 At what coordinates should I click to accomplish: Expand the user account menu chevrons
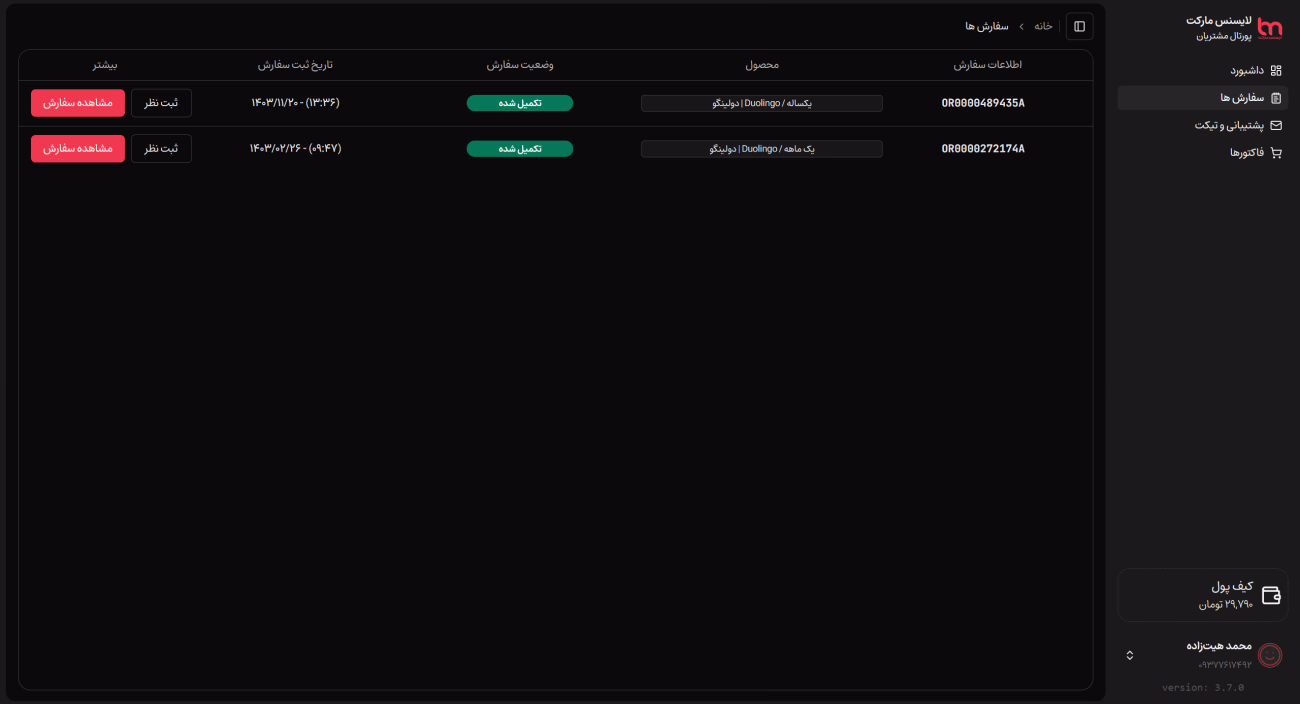coord(1130,655)
